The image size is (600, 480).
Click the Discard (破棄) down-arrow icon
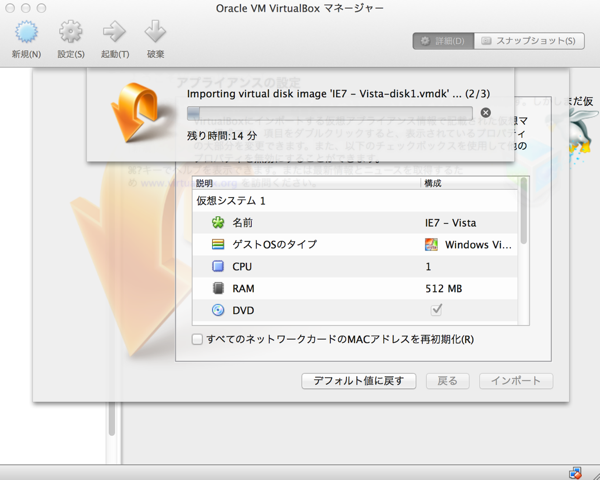click(x=155, y=32)
